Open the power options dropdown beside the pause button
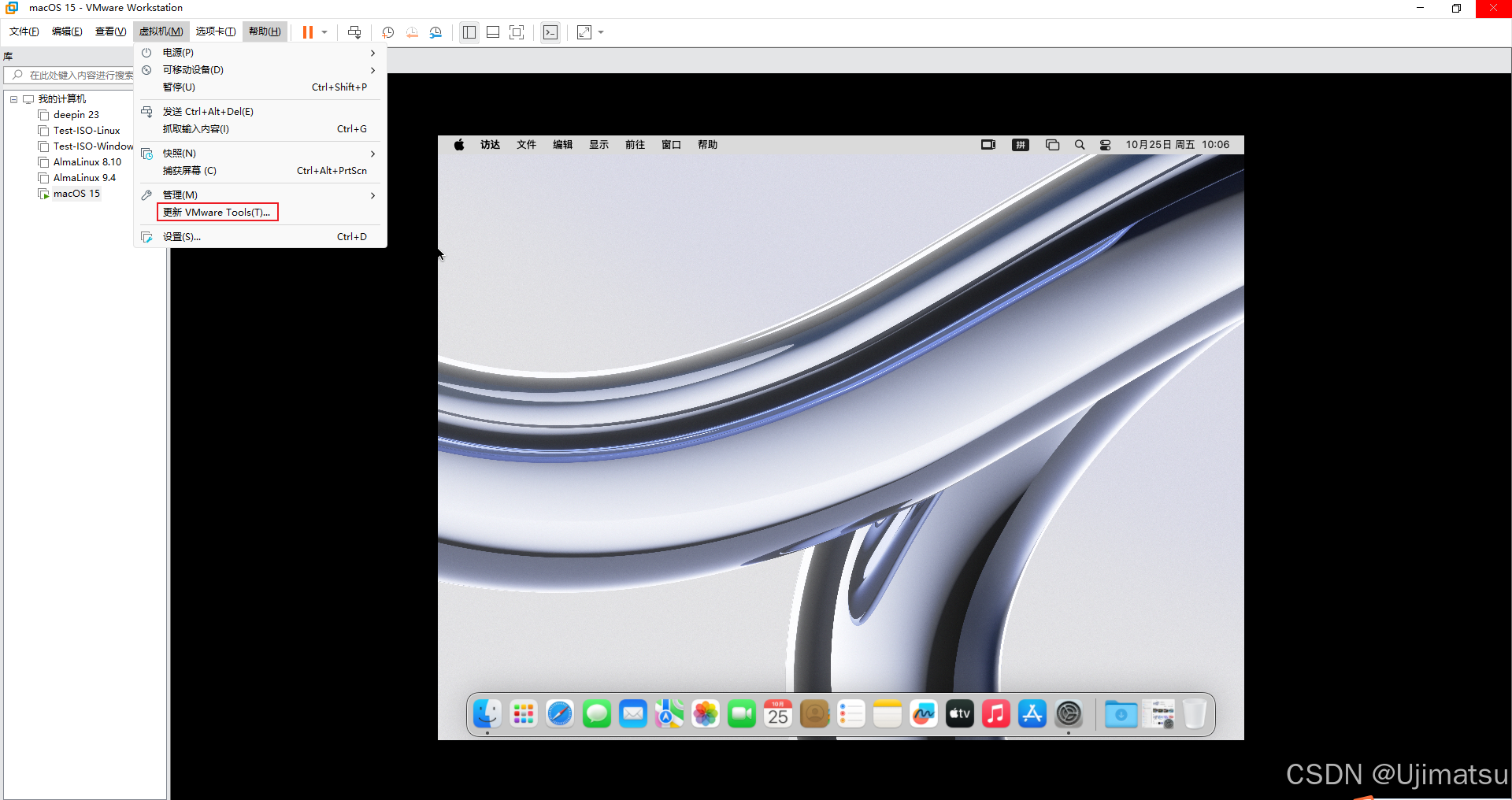1512x800 pixels. [324, 32]
